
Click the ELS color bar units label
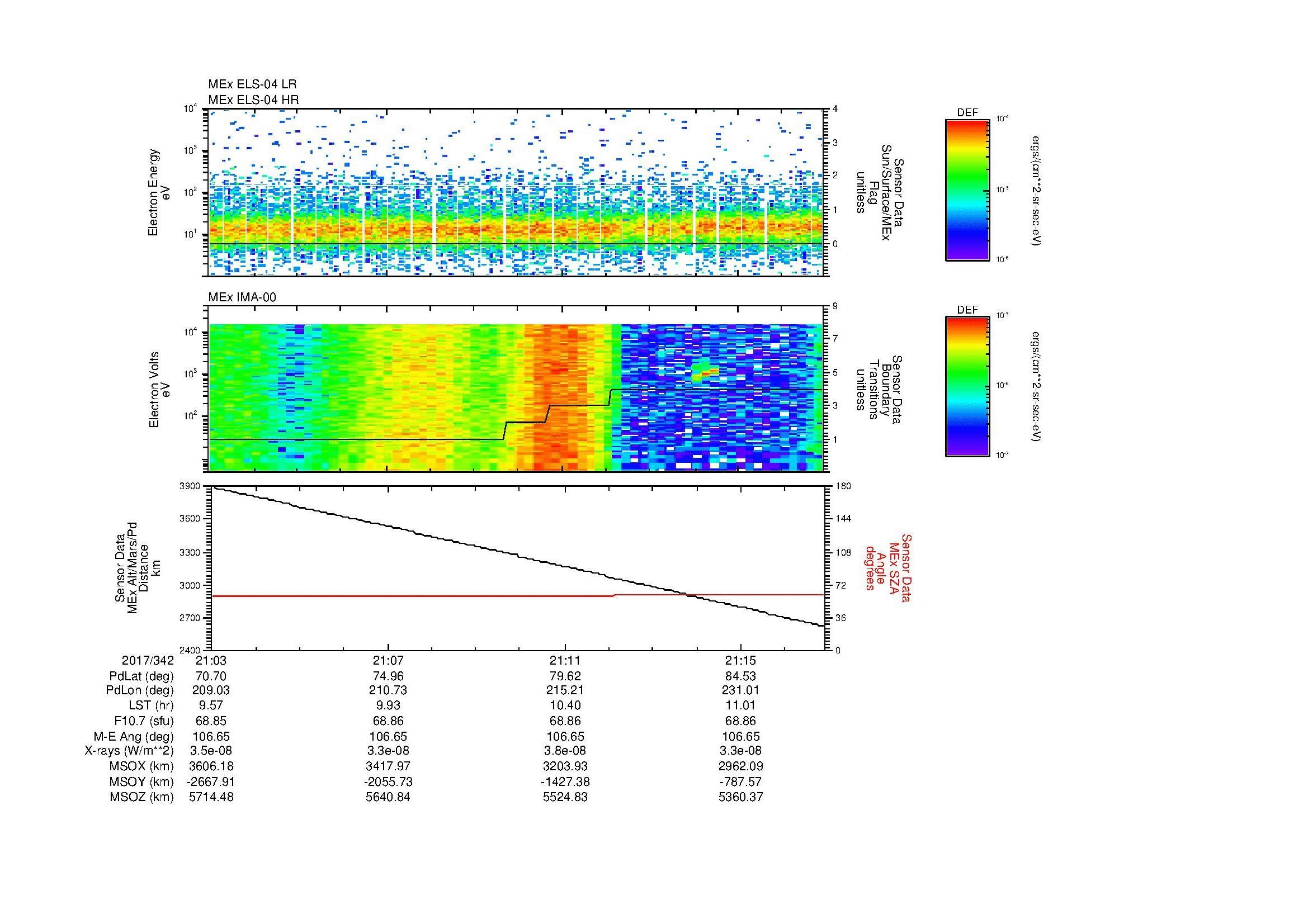pos(1037,191)
